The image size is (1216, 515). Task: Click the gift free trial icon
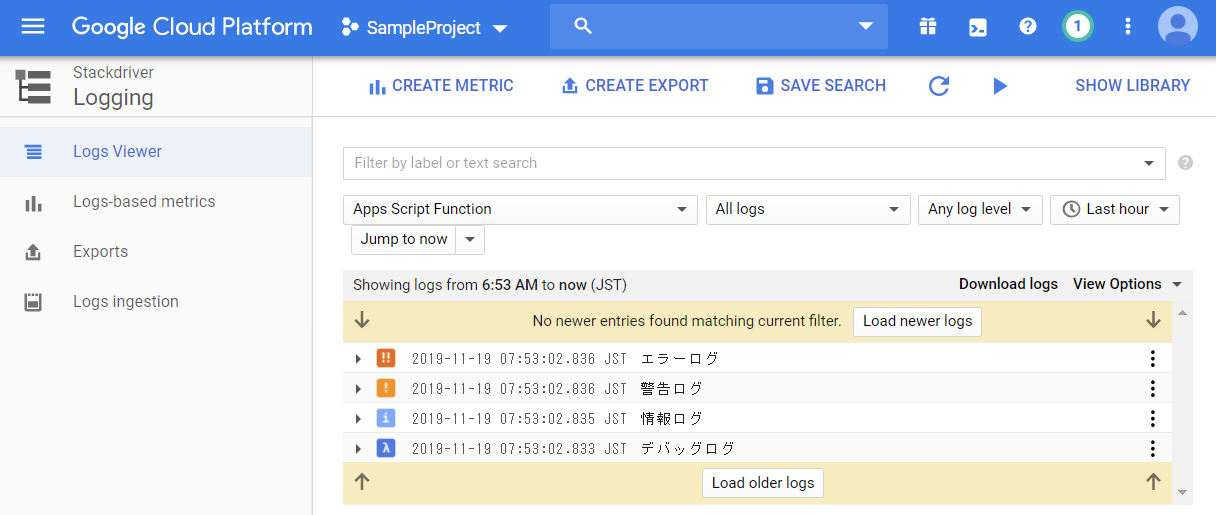tap(928, 27)
